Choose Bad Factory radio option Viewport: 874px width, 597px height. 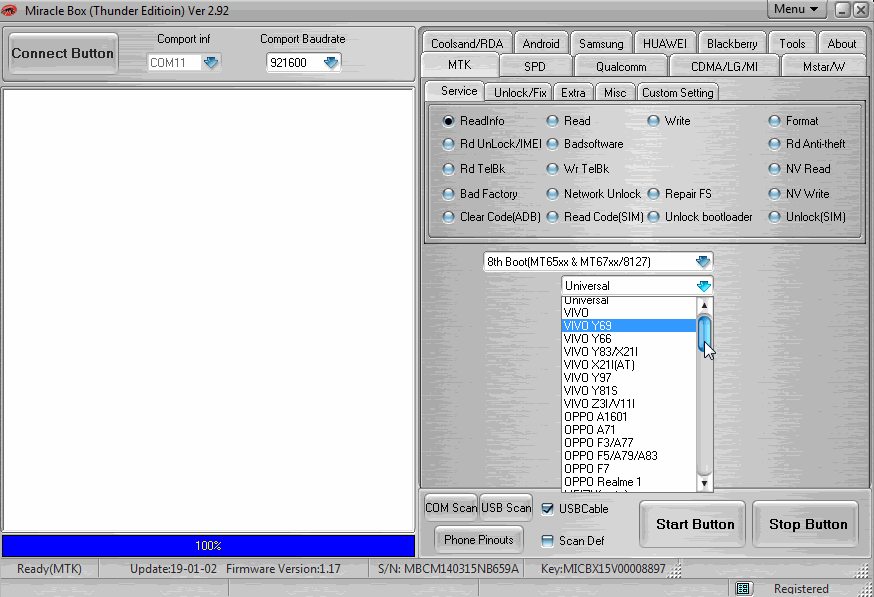(x=448, y=194)
